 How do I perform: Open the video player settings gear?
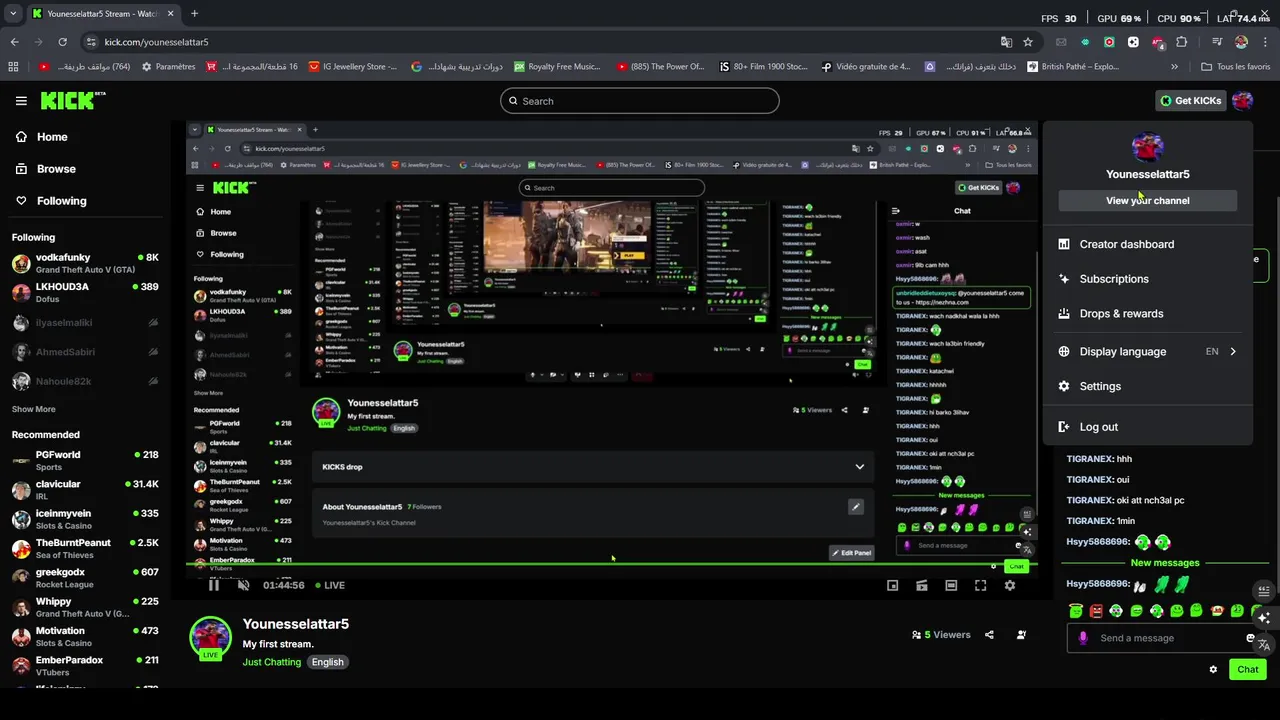1010,586
